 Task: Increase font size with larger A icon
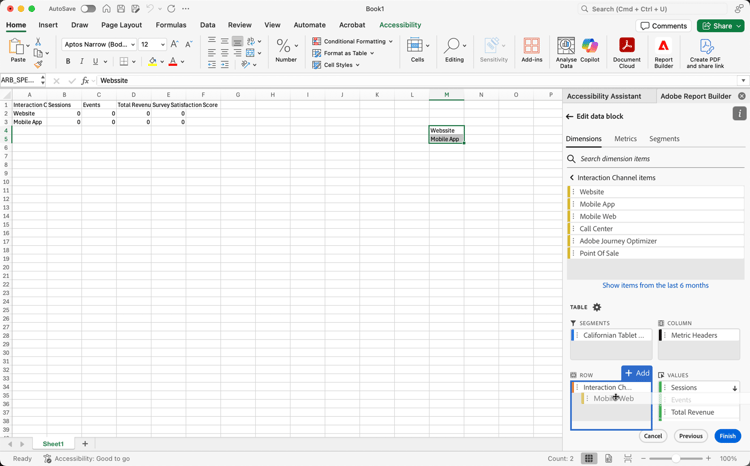175,44
